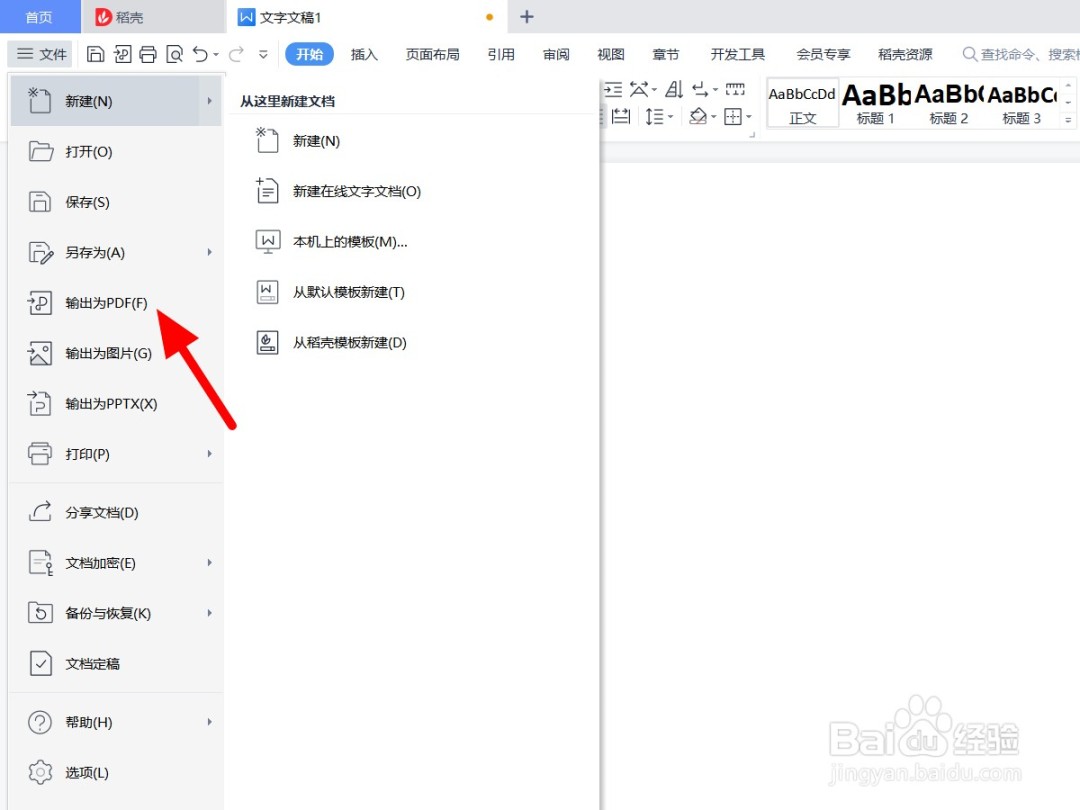
Task: Open the undo history dropdown arrow
Action: (x=216, y=54)
